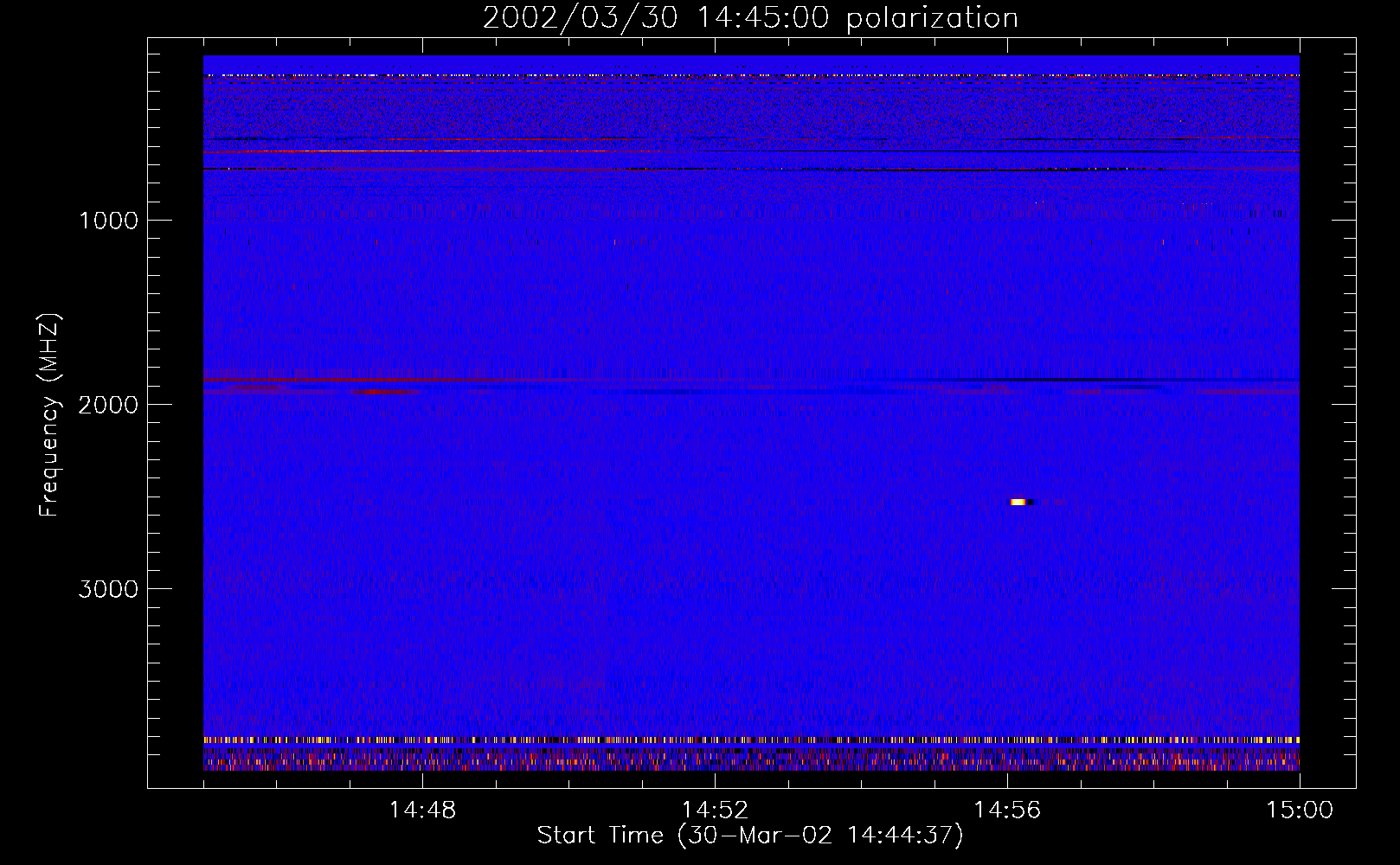Click the 'Frequency (MHZ)' axis label
Viewport: 1400px width, 865px height.
coord(50,415)
